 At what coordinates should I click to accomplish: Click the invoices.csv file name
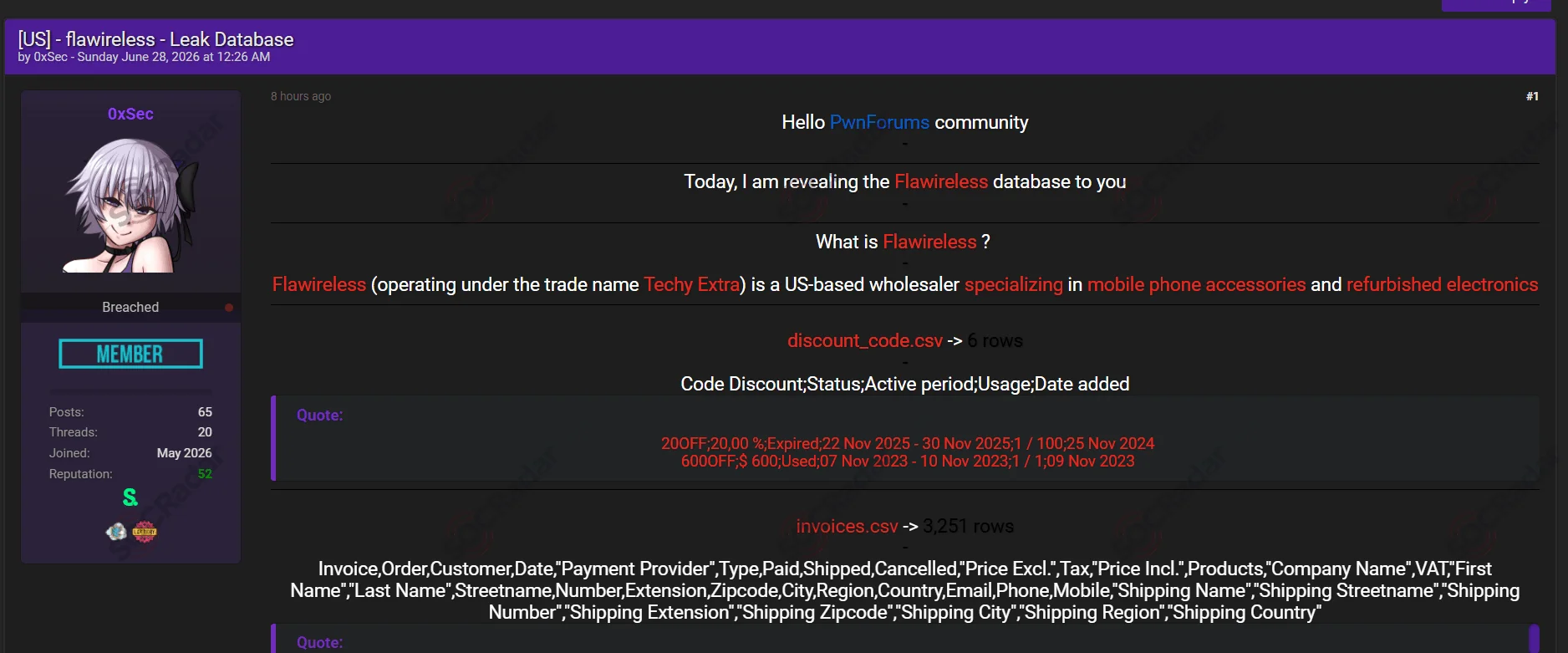click(847, 526)
